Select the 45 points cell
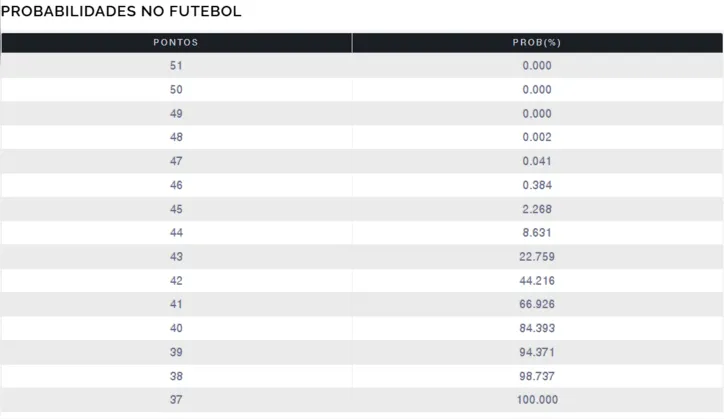This screenshot has width=724, height=419. tap(176, 209)
